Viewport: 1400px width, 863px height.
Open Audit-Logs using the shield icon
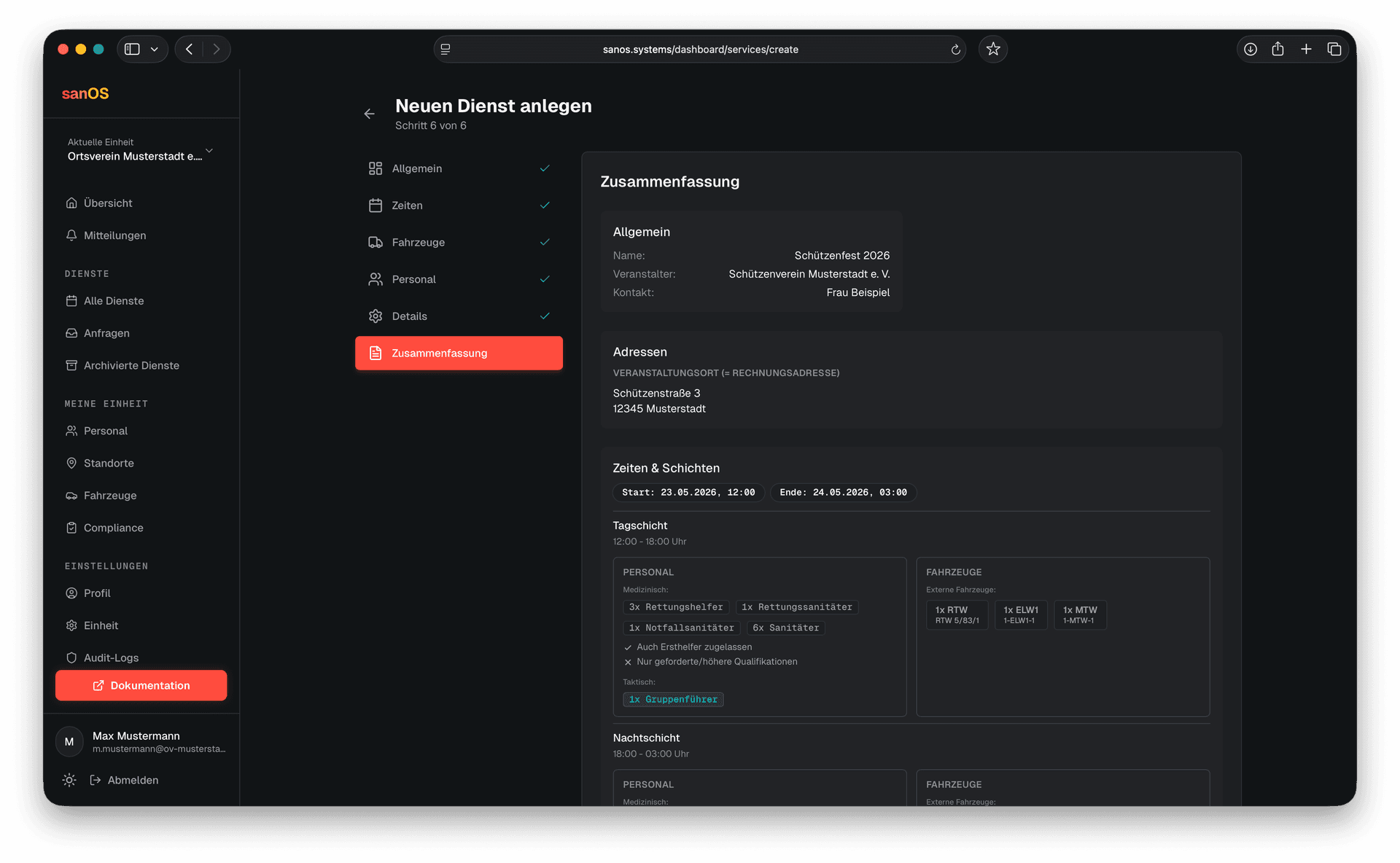(71, 657)
